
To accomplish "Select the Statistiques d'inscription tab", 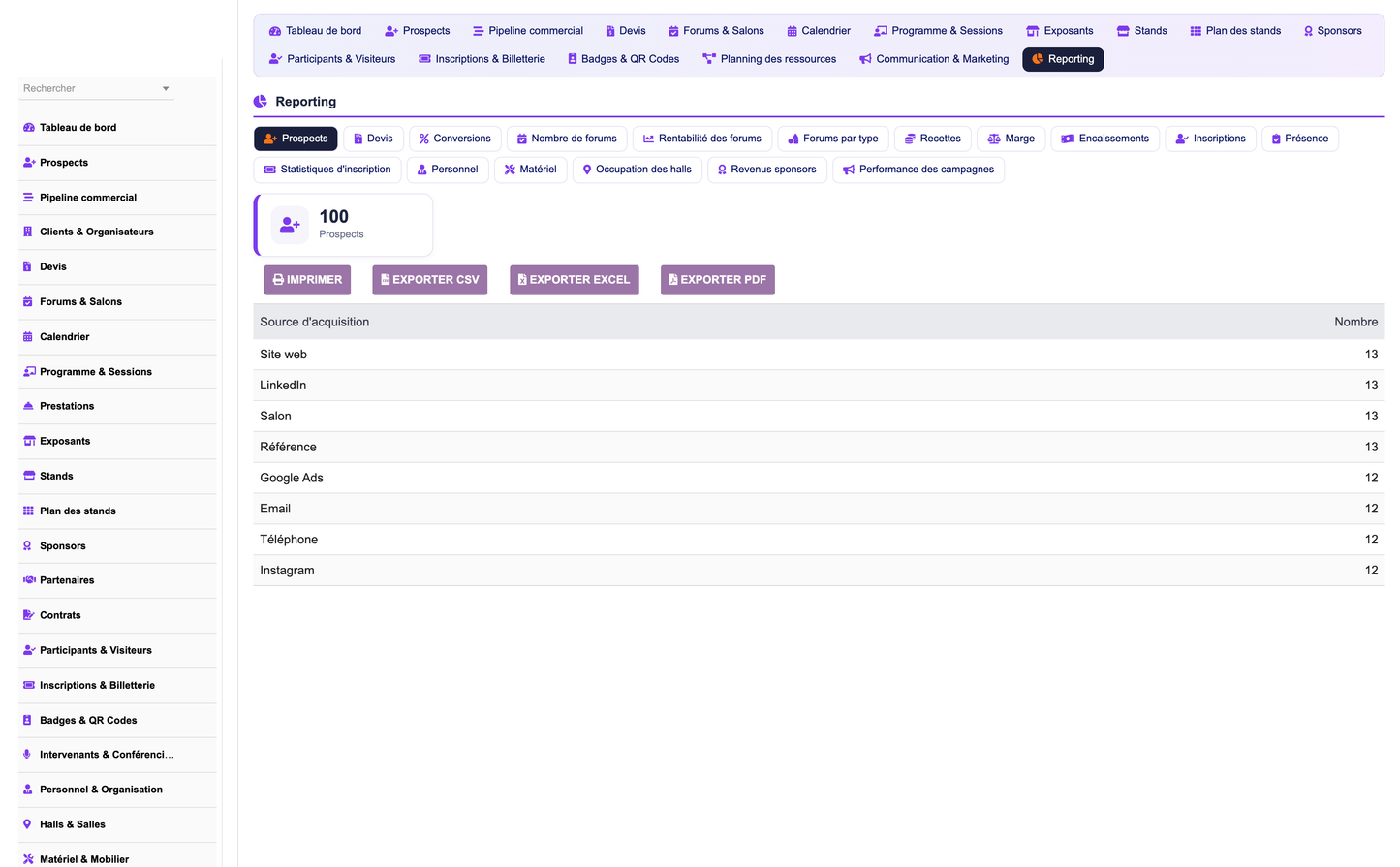I will coord(327,170).
